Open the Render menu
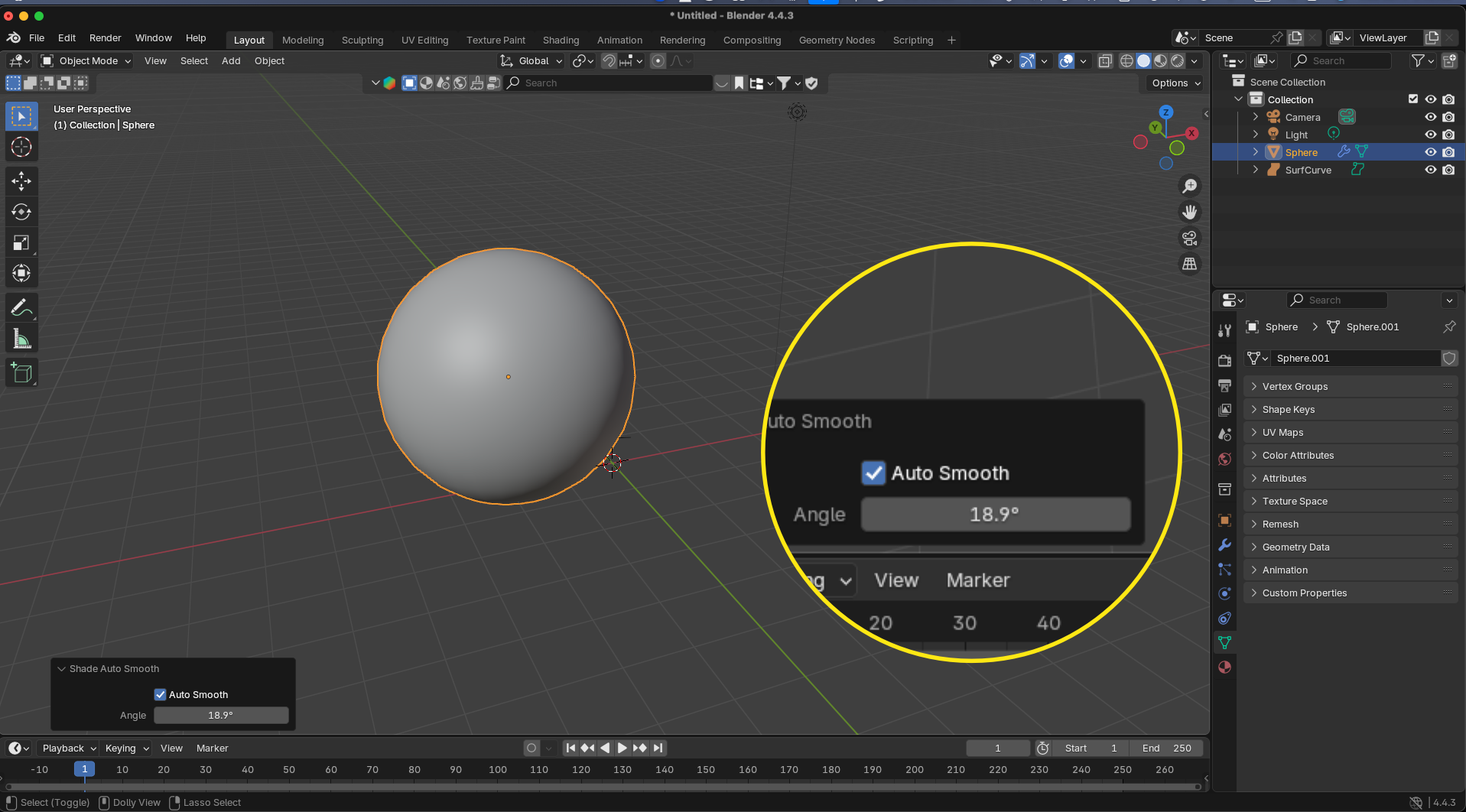Screen dimensions: 1466x812 click(x=106, y=38)
